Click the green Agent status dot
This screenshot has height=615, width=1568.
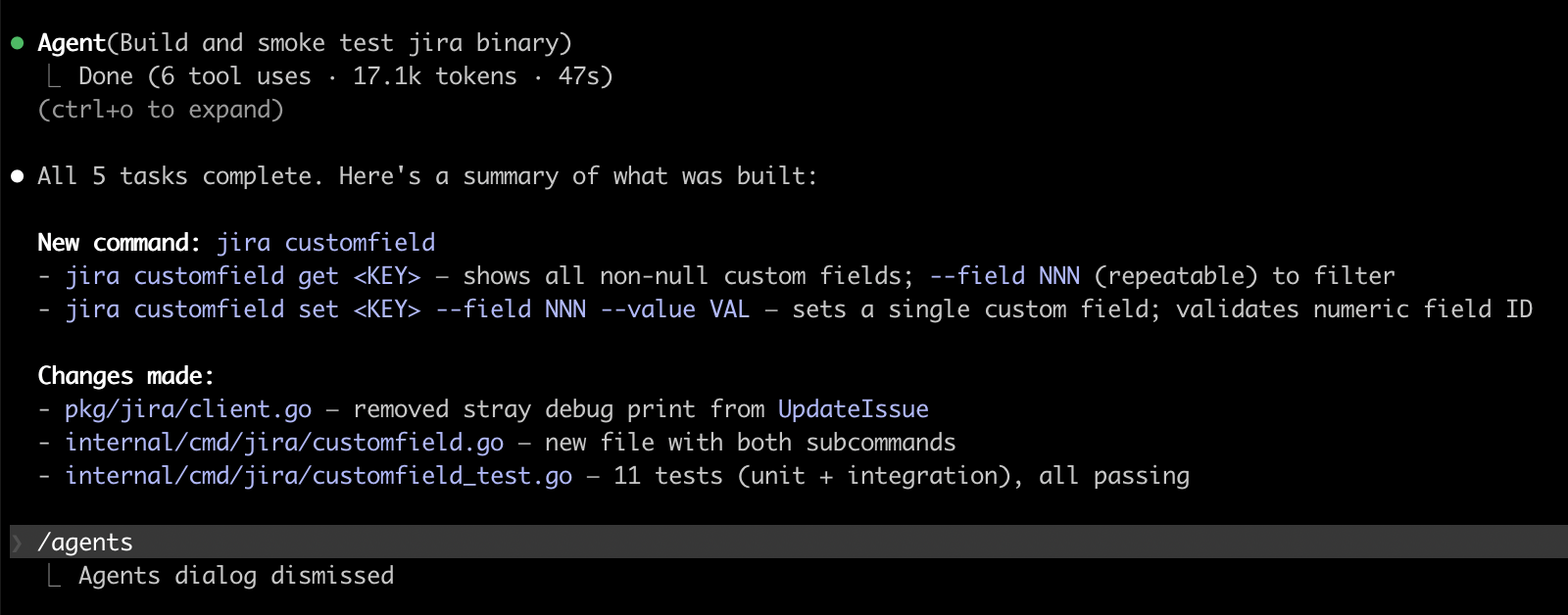(x=17, y=43)
